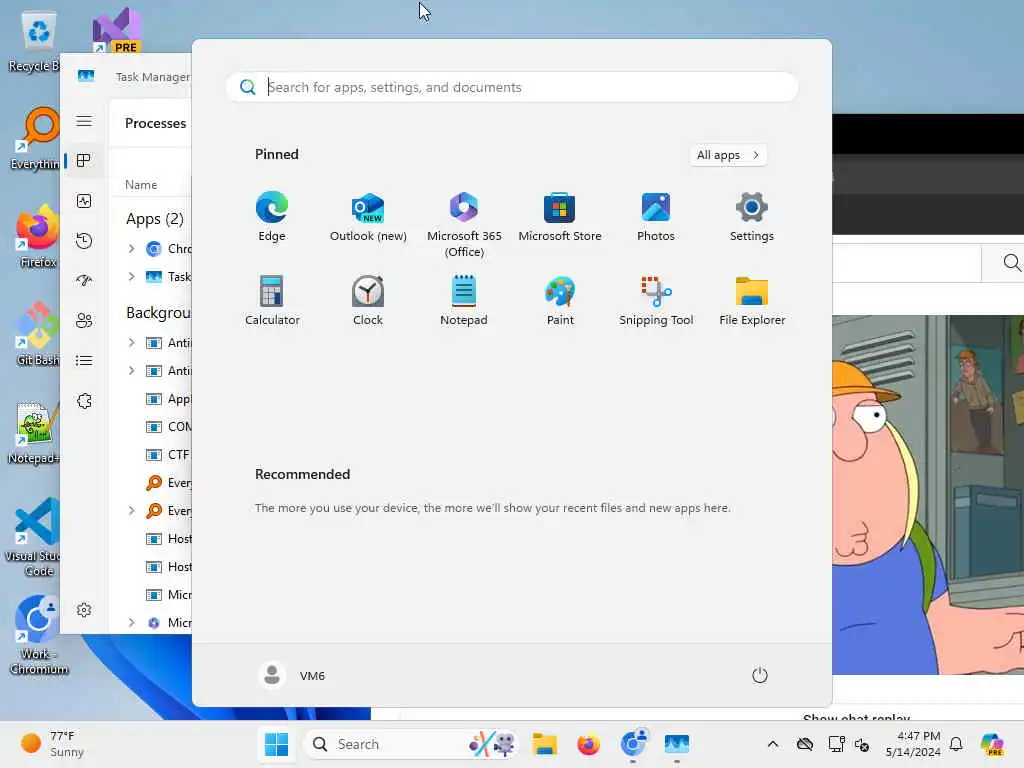
Task: Switch to Task Manager on taskbar
Action: [x=677, y=744]
